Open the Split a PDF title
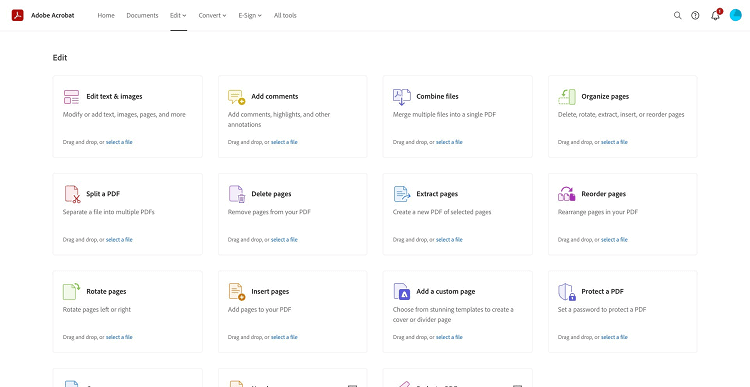This screenshot has width=750, height=387. [x=103, y=194]
